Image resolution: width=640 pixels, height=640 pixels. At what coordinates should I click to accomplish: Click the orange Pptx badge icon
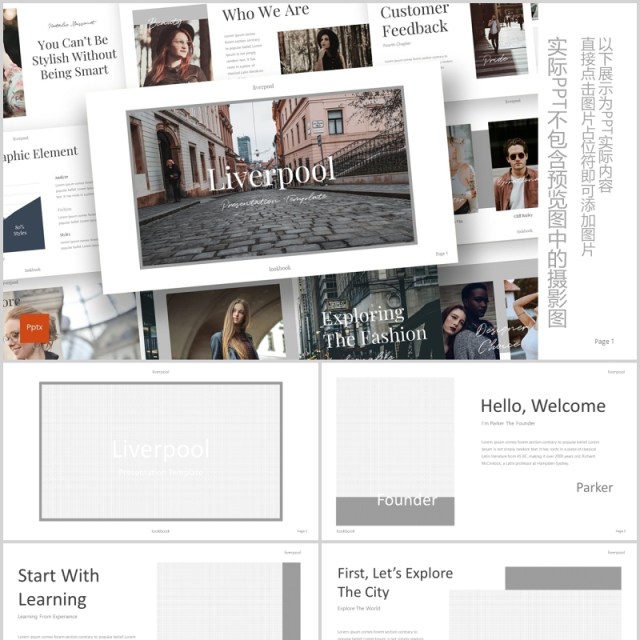(34, 328)
